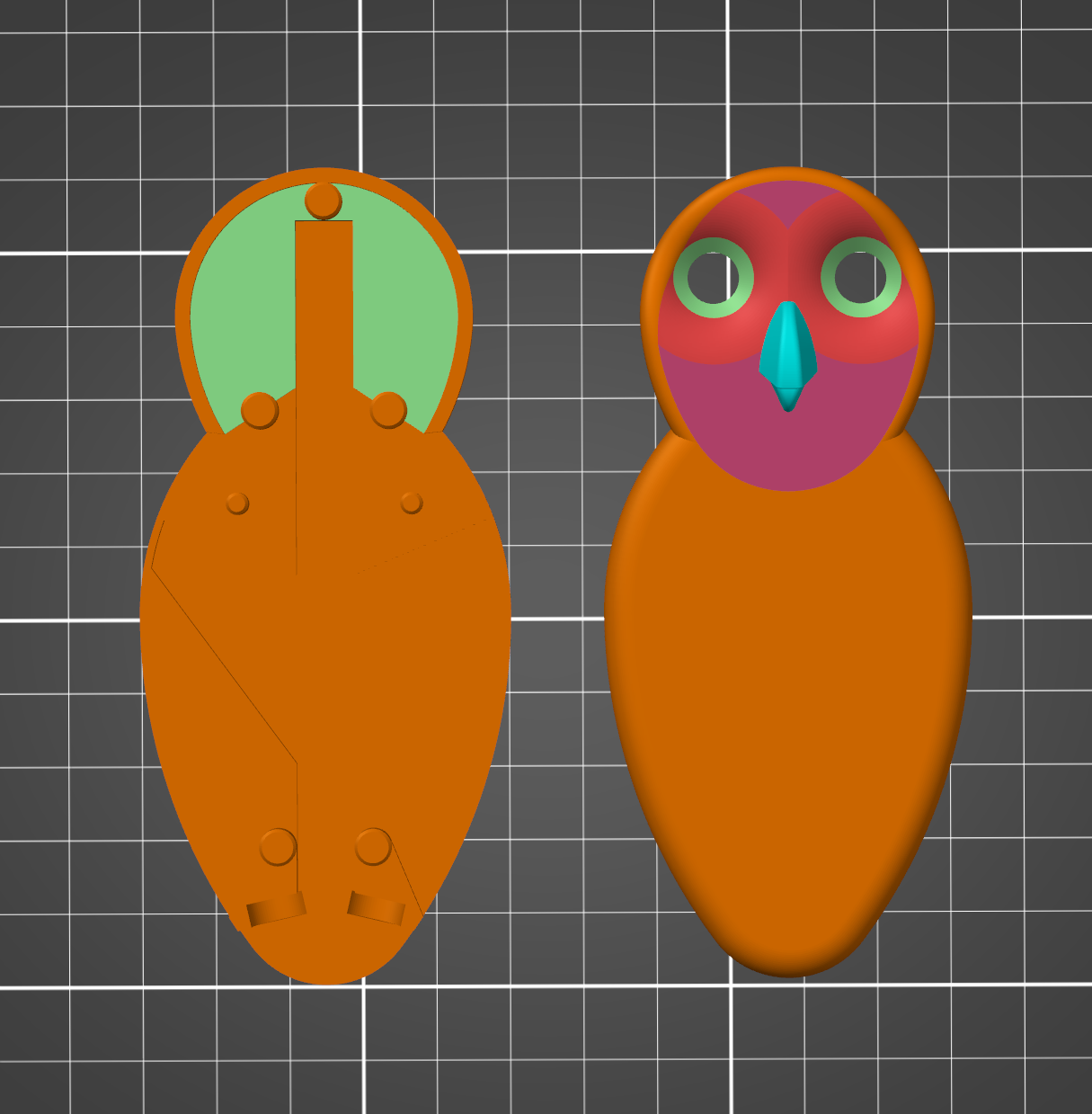
Task: Select the bottom right rectangular tab on back-view model
Action: (377, 908)
